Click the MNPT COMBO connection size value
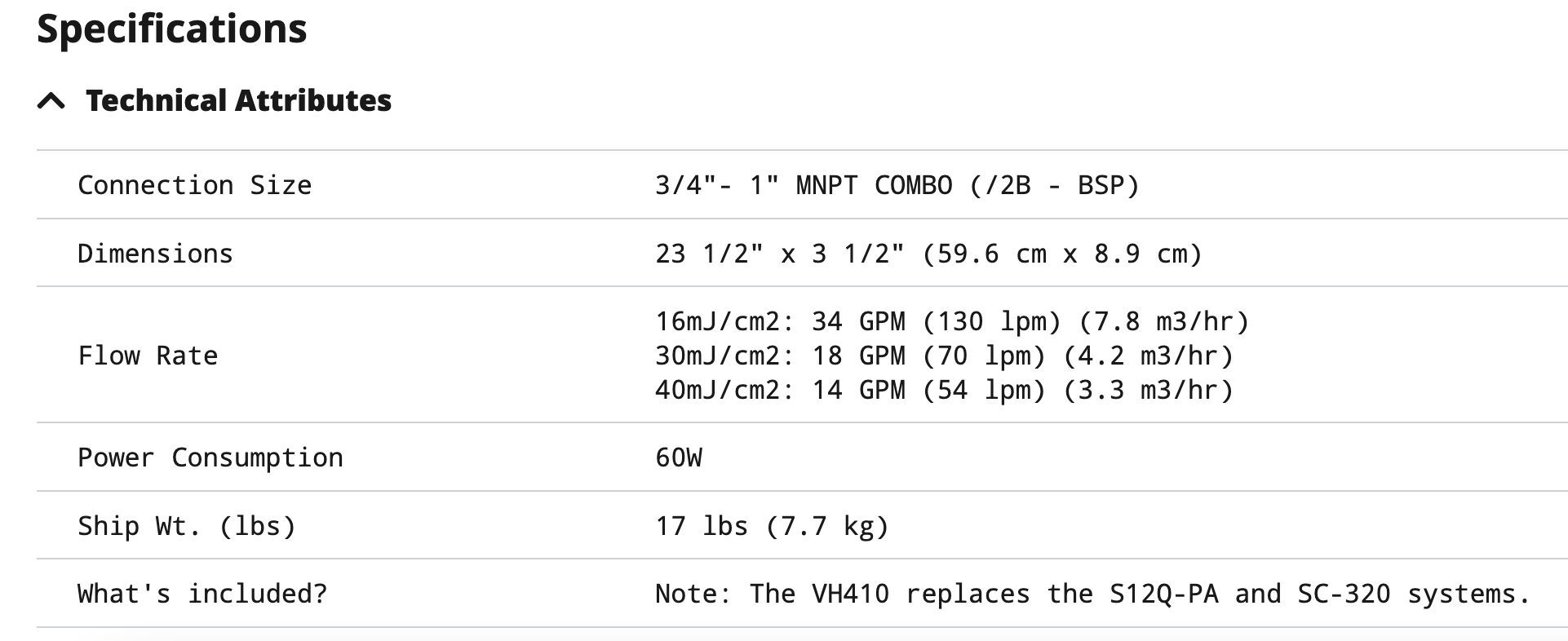Screen dimensions: 1568x641 pyautogui.click(x=897, y=185)
